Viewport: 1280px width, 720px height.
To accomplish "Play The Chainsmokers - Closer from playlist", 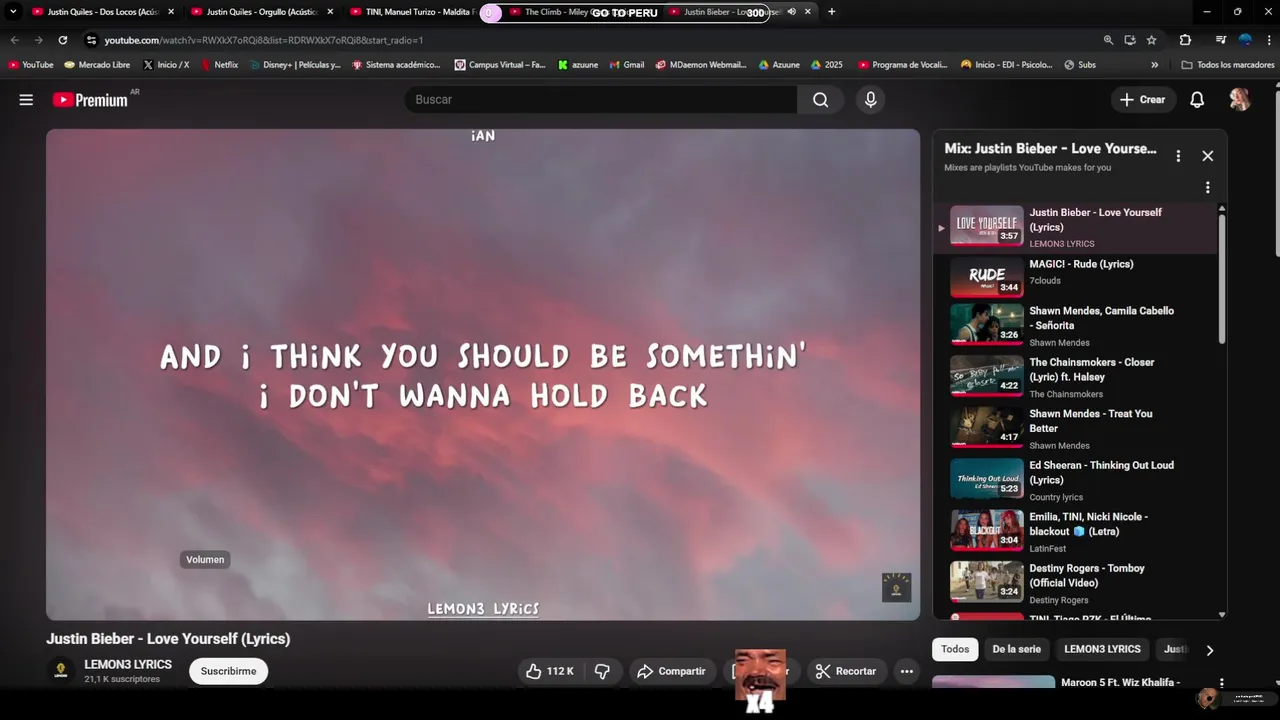I will (1075, 377).
